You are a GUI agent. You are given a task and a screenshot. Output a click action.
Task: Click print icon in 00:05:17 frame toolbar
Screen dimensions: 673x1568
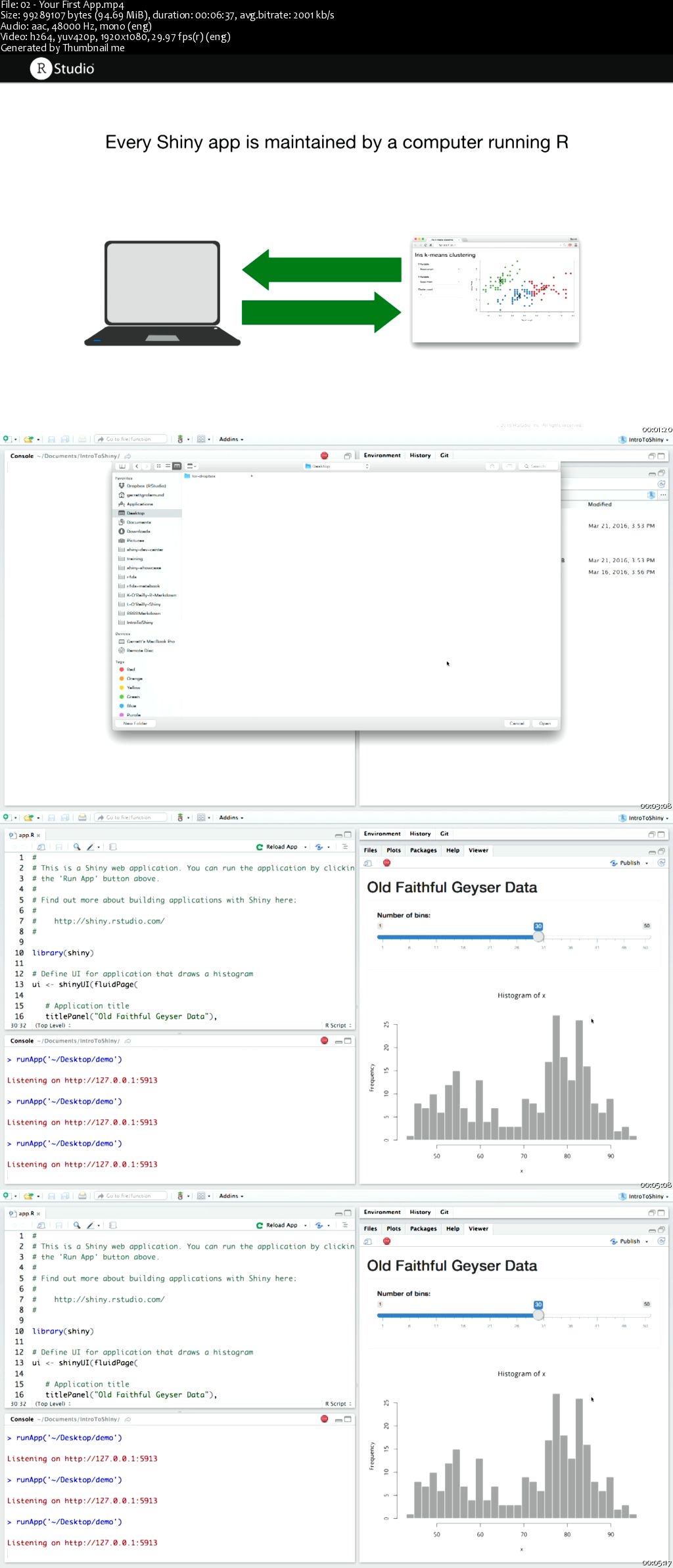click(82, 1196)
